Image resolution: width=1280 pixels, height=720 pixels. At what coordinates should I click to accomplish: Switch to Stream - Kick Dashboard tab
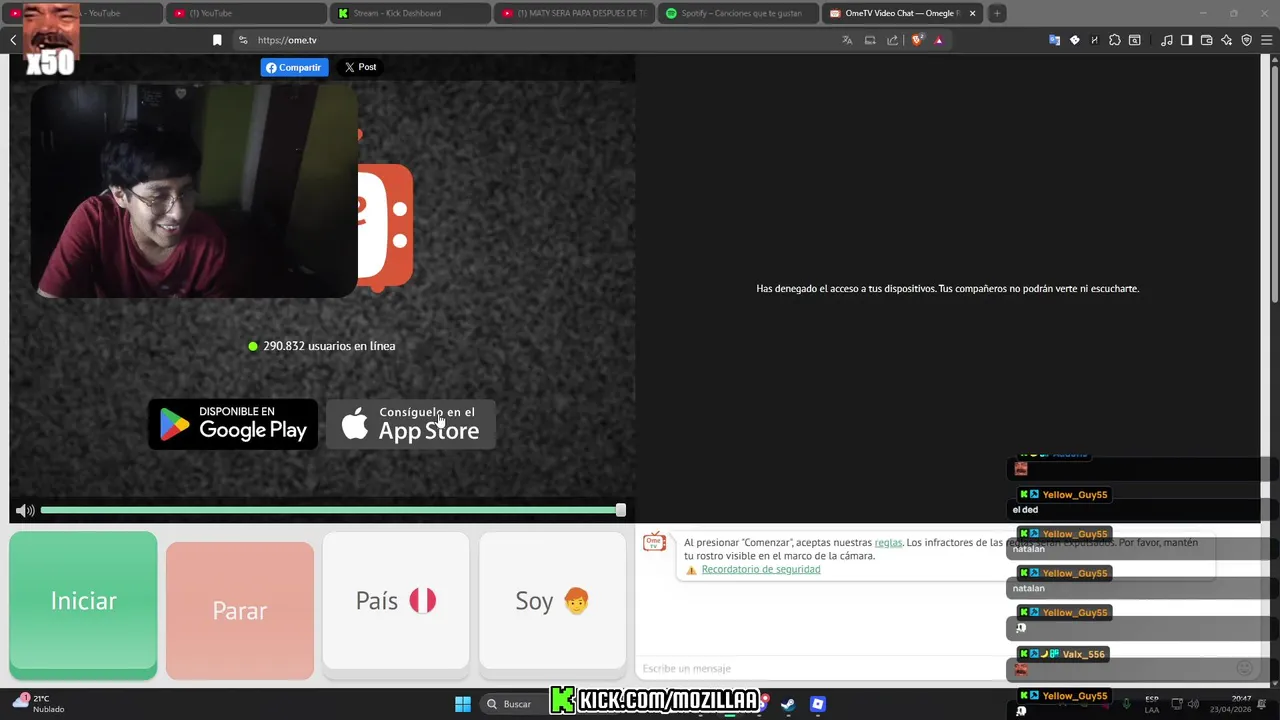[x=410, y=13]
